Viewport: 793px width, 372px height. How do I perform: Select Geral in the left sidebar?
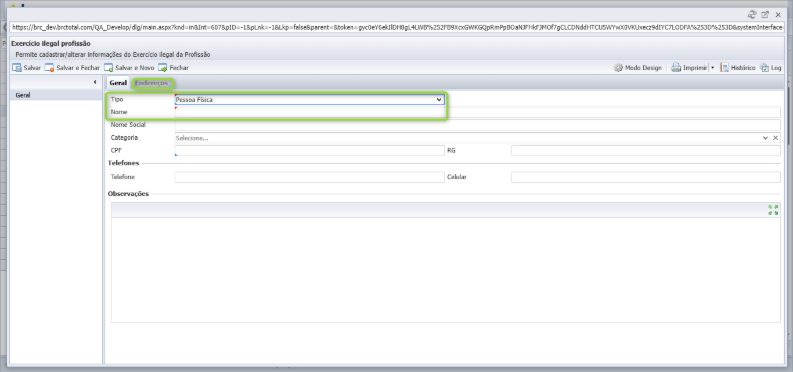click(56, 95)
